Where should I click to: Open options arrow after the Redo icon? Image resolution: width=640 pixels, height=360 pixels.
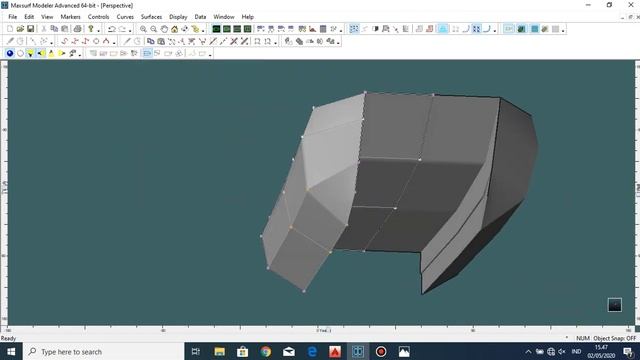tap(130, 30)
